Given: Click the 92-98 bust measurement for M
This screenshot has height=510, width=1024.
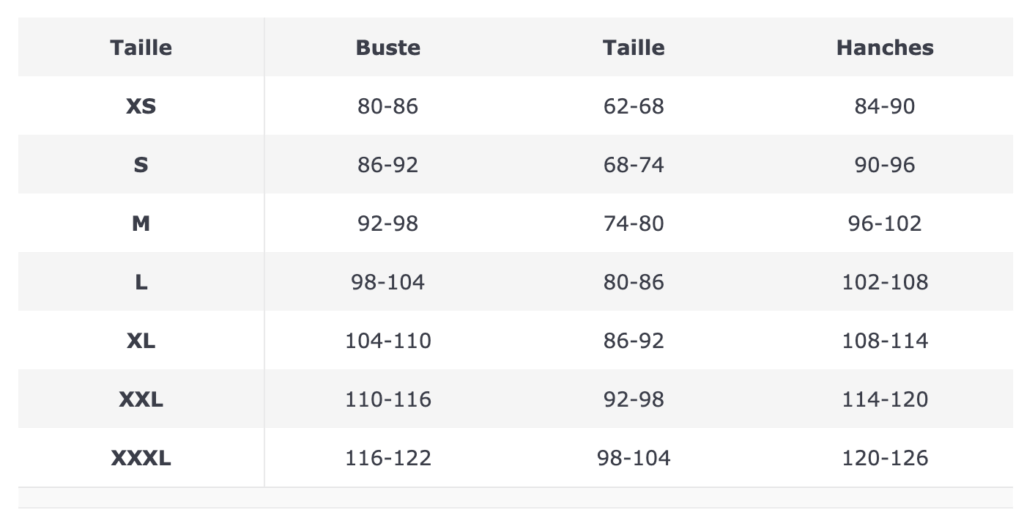Looking at the screenshot, I should [387, 223].
